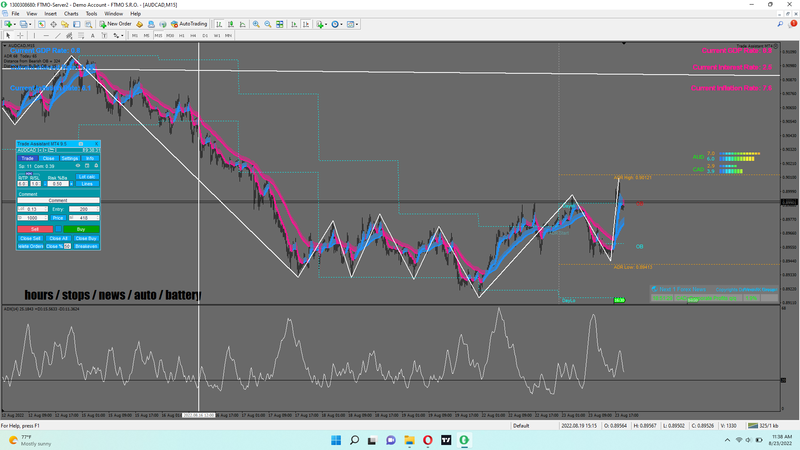
Task: Click the green Buy button
Action: coord(80,229)
